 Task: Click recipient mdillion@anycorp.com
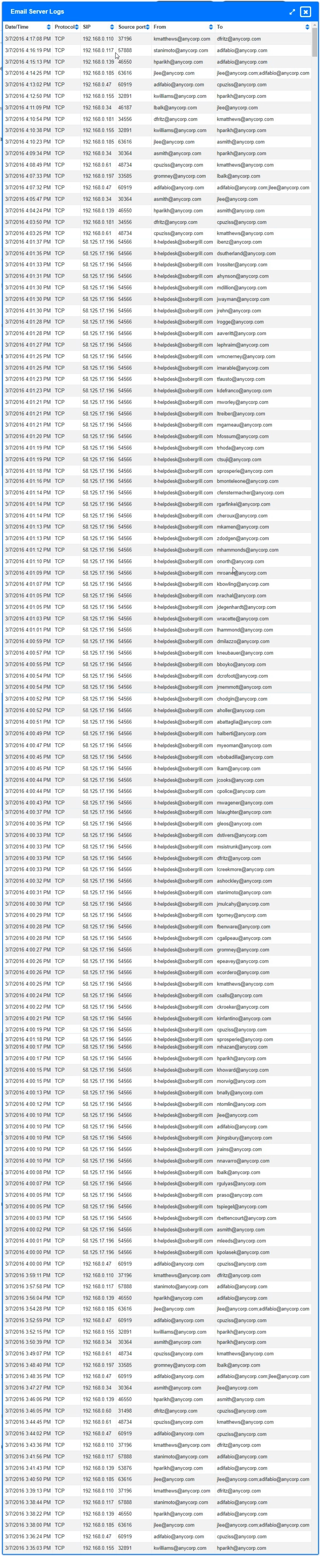242,288
